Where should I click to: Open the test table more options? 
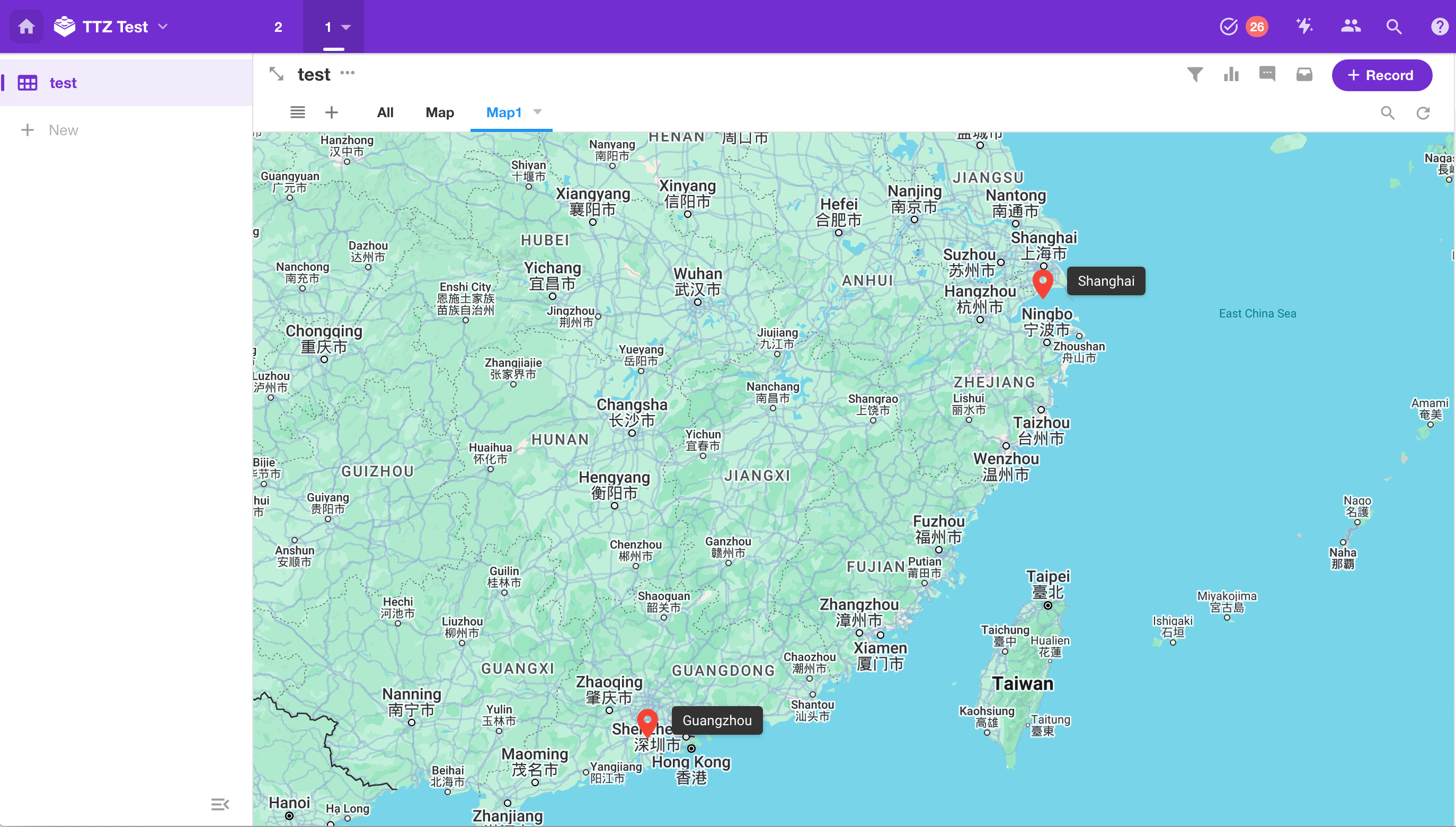click(348, 73)
